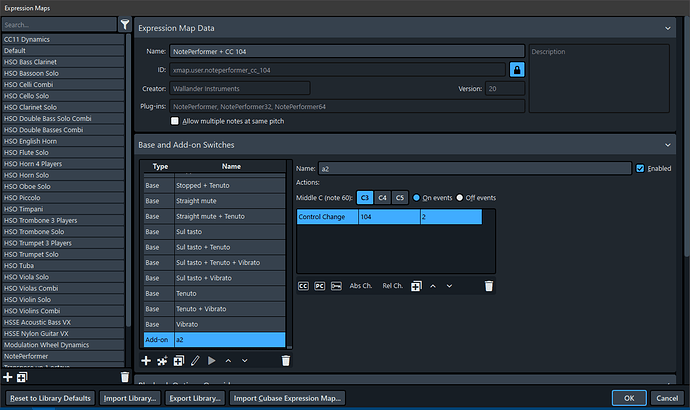Image resolution: width=690 pixels, height=410 pixels.
Task: Uncheck the Enabled checkbox
Action: click(640, 168)
